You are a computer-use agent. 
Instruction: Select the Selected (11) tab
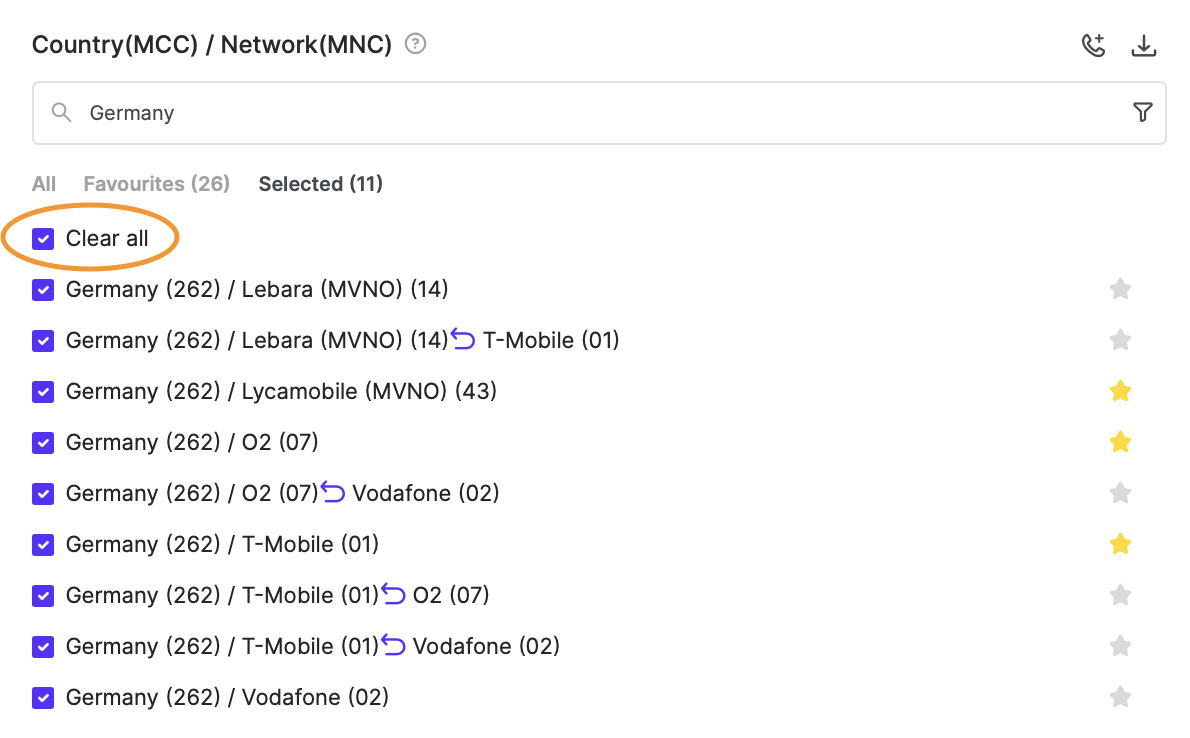click(x=320, y=184)
